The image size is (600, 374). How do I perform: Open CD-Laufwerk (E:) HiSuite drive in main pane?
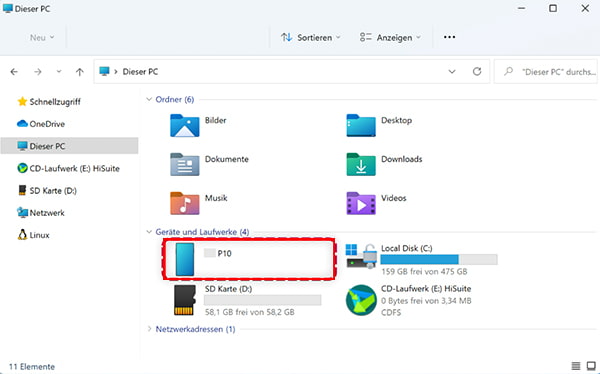pos(409,300)
